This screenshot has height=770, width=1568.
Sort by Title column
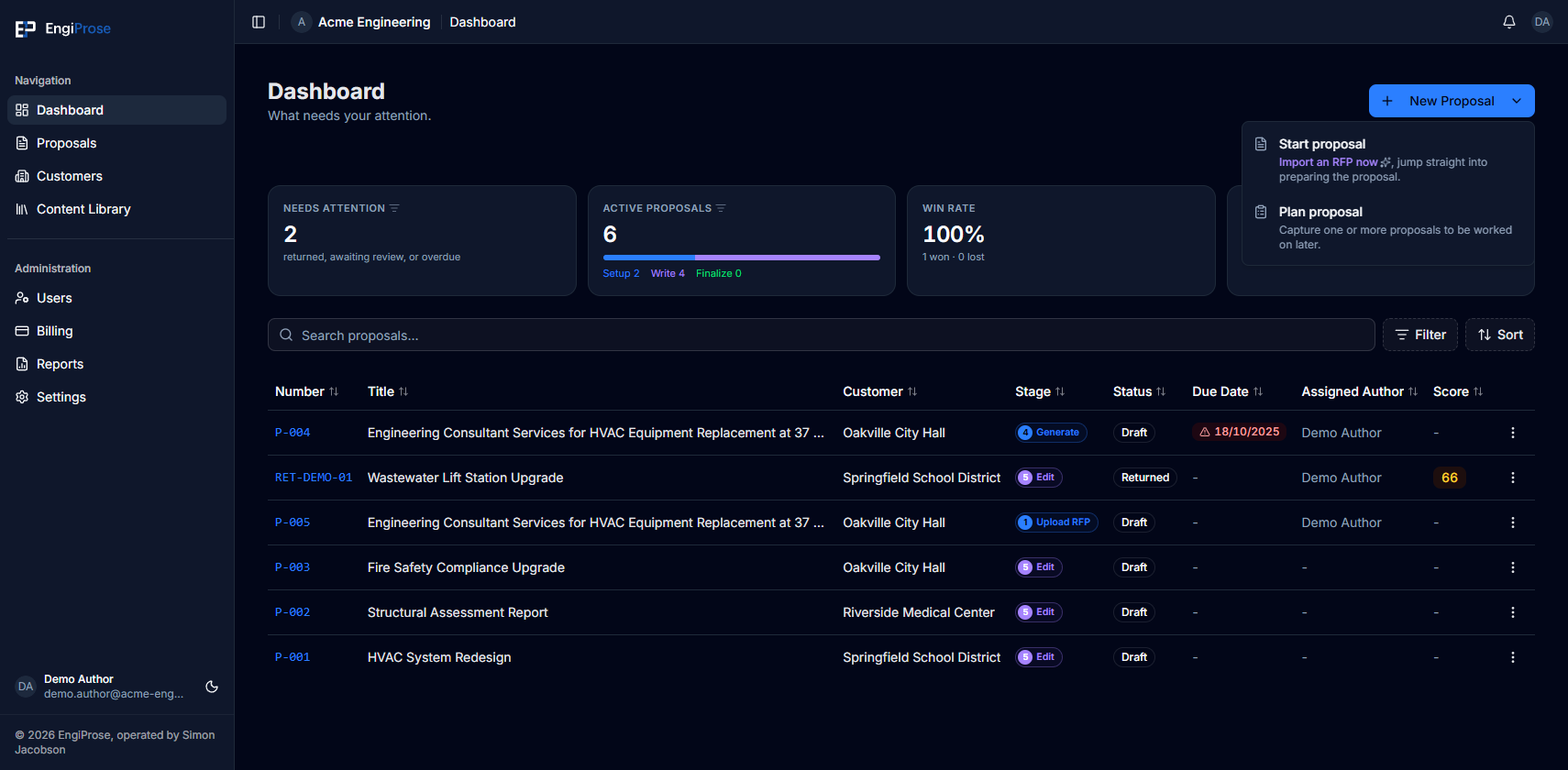pyautogui.click(x=387, y=392)
